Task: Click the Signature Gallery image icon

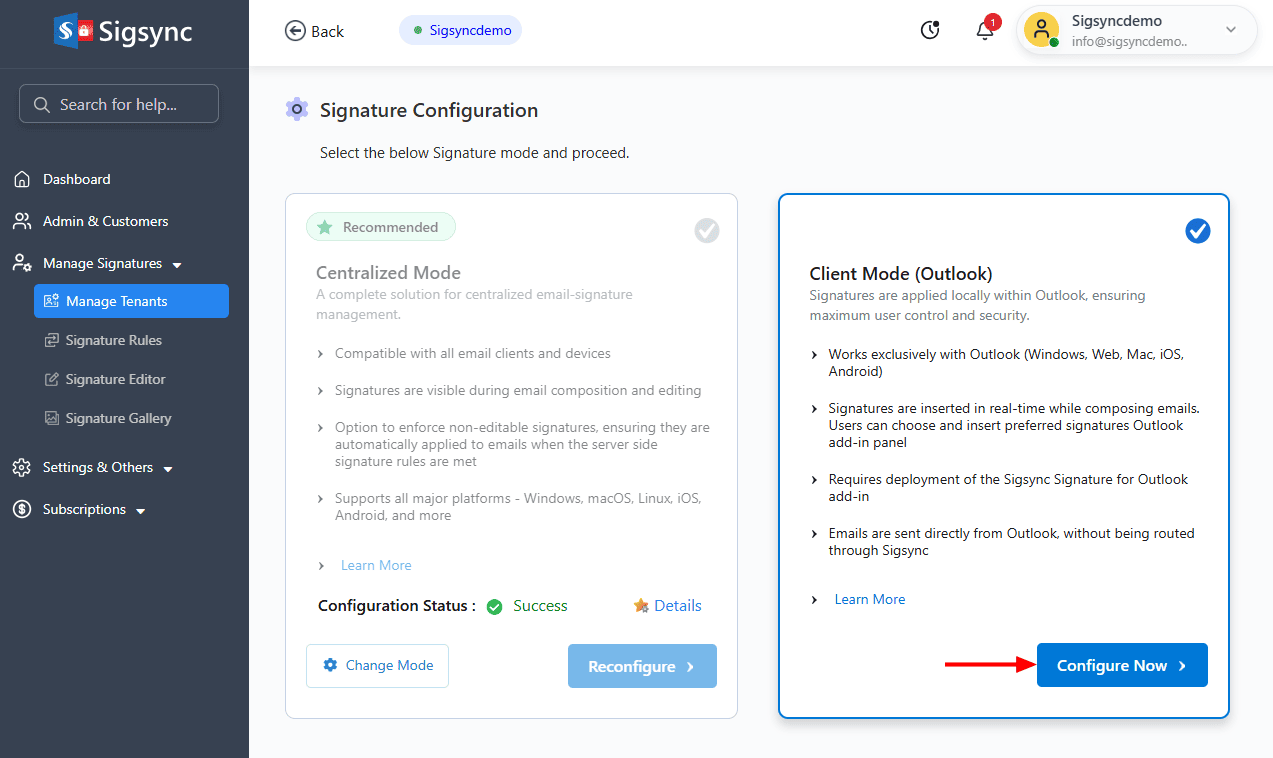Action: 52,419
